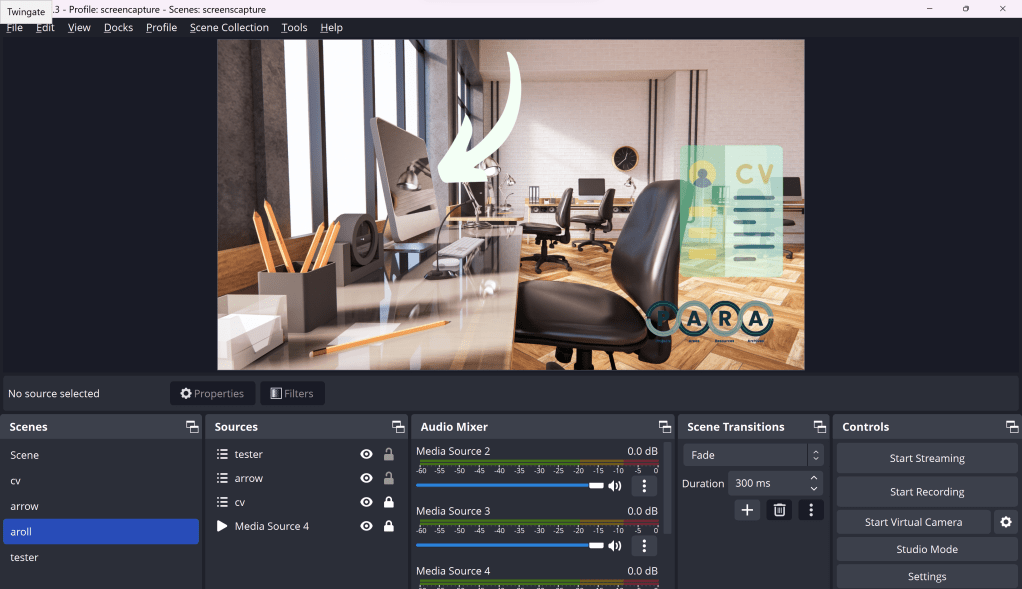
Task: Open the Profile menu
Action: pos(161,27)
